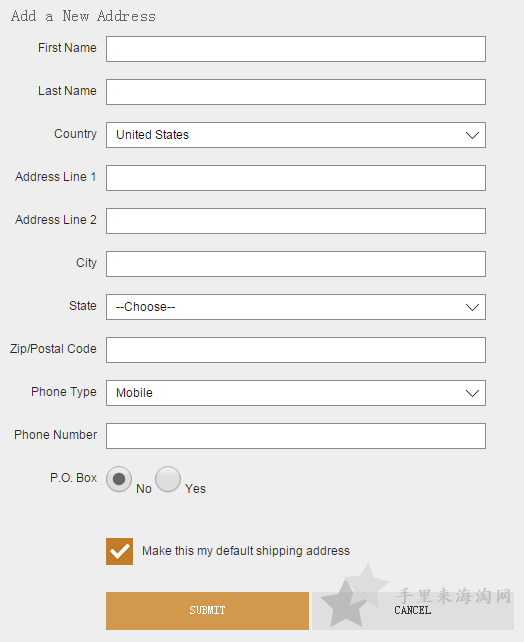524x642 pixels.
Task: Open the Country dropdown showing United States
Action: pos(296,135)
